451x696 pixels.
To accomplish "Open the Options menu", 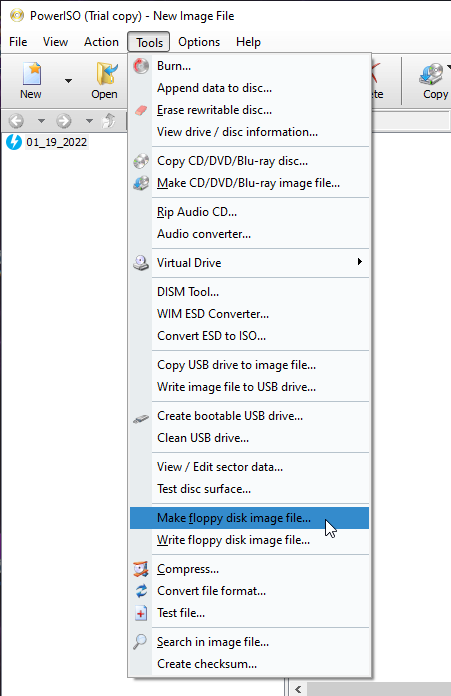I will pyautogui.click(x=199, y=42).
